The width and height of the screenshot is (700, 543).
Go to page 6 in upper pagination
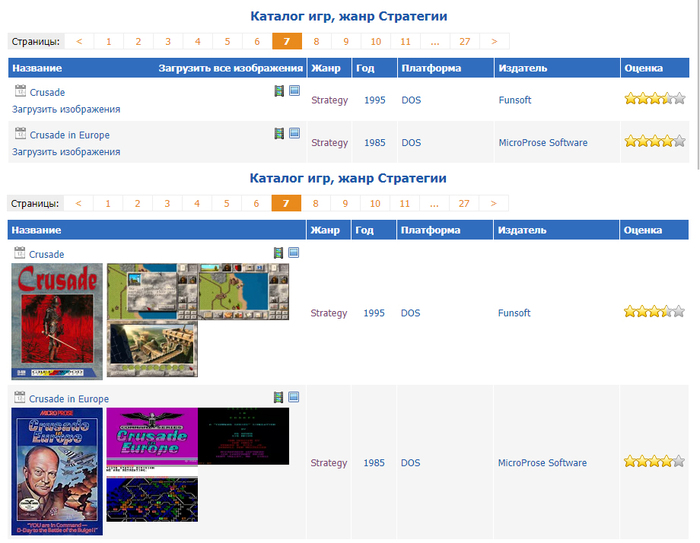(x=257, y=42)
